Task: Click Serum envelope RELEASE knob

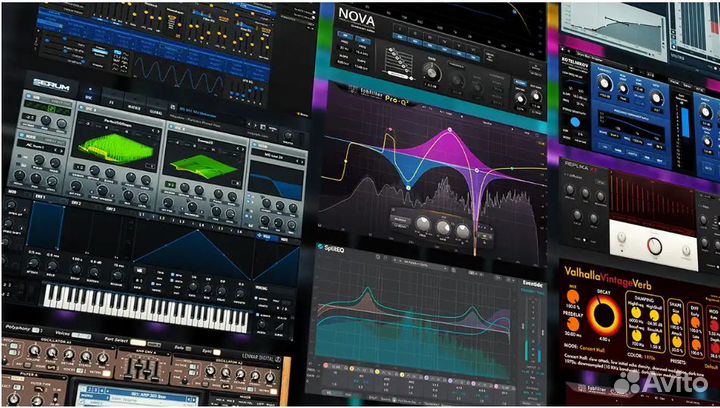Action: [118, 275]
